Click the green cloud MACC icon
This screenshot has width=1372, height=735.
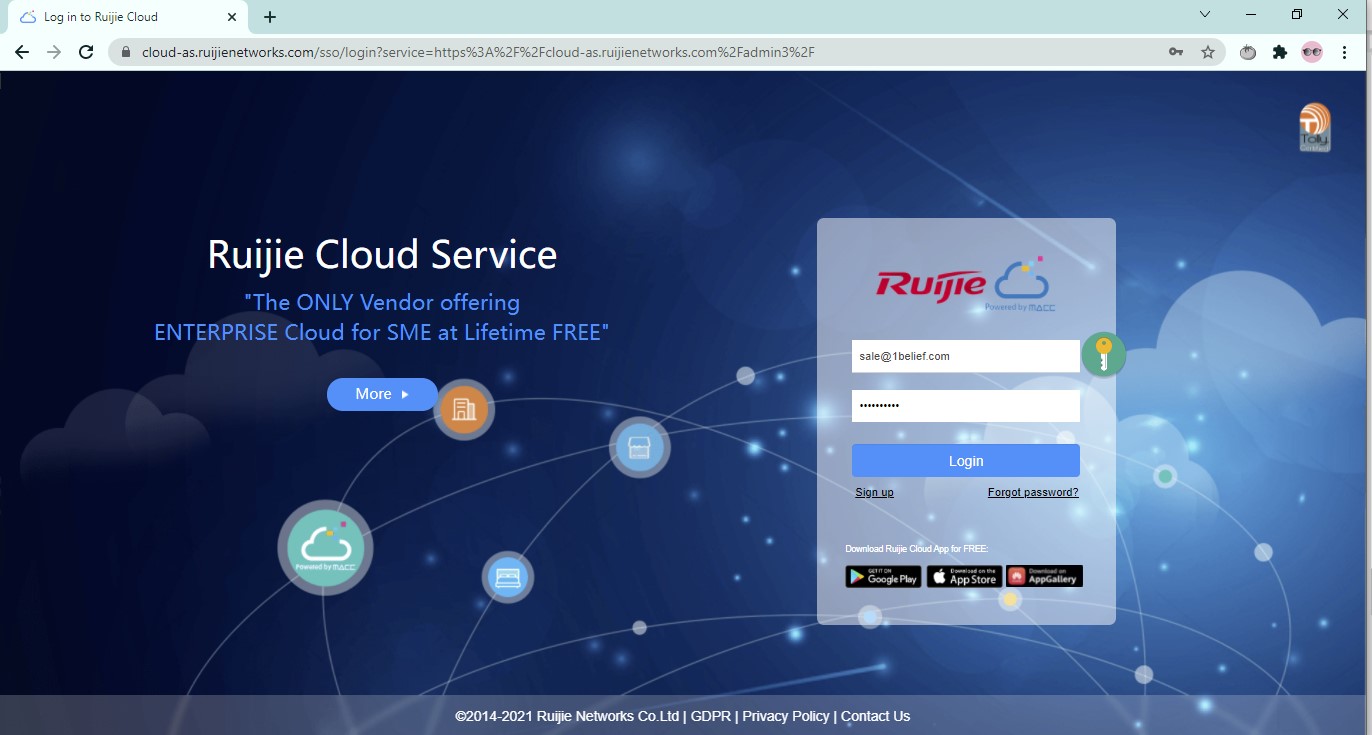(x=325, y=548)
